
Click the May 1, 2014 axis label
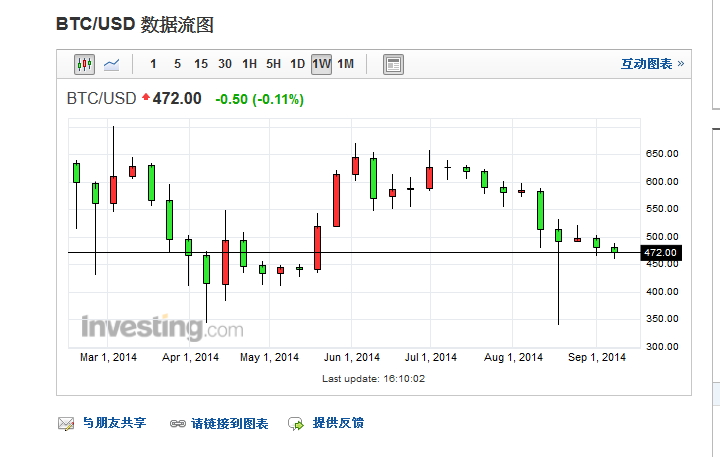tap(269, 357)
